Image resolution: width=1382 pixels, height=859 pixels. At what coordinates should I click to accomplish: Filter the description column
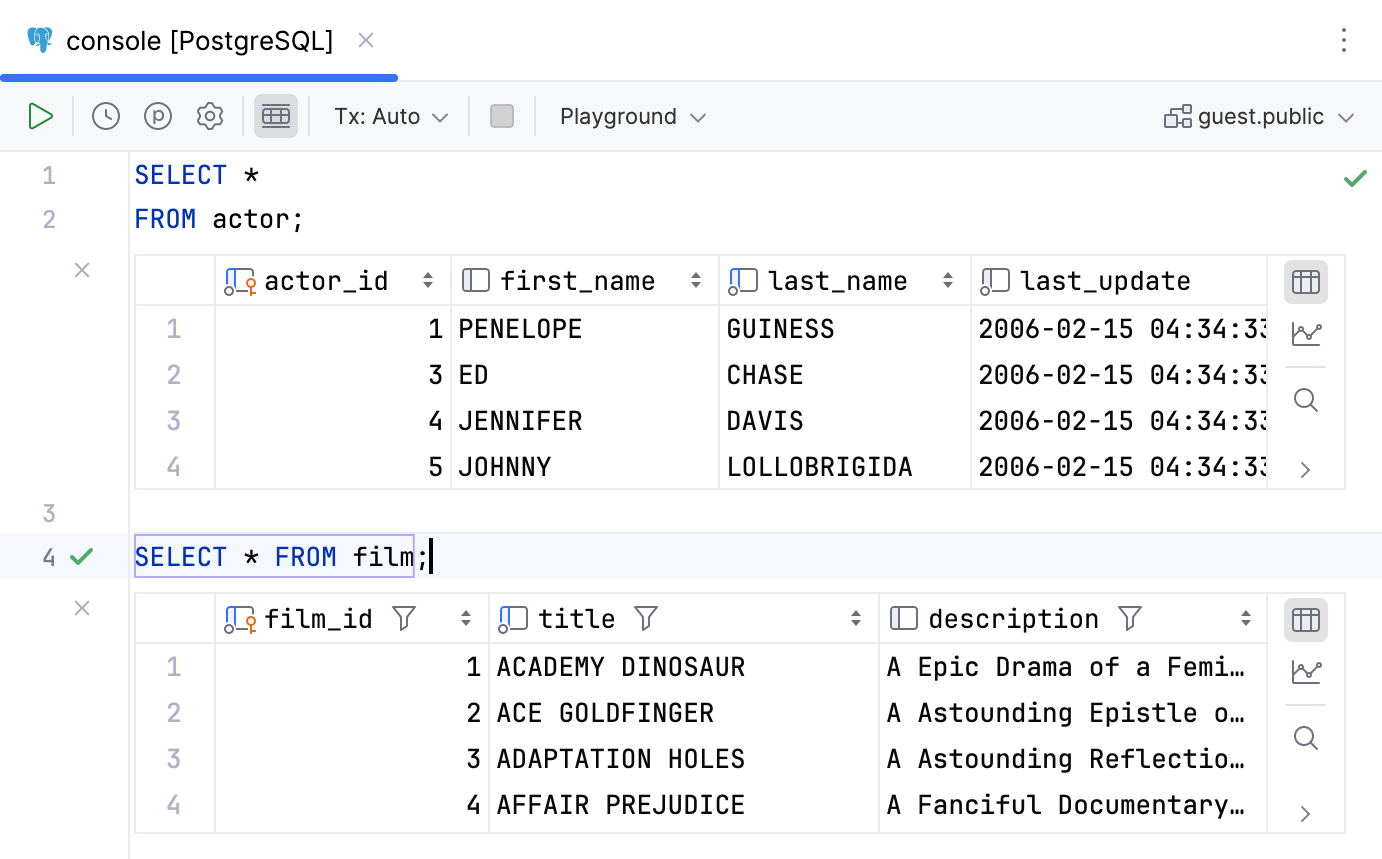(1128, 618)
